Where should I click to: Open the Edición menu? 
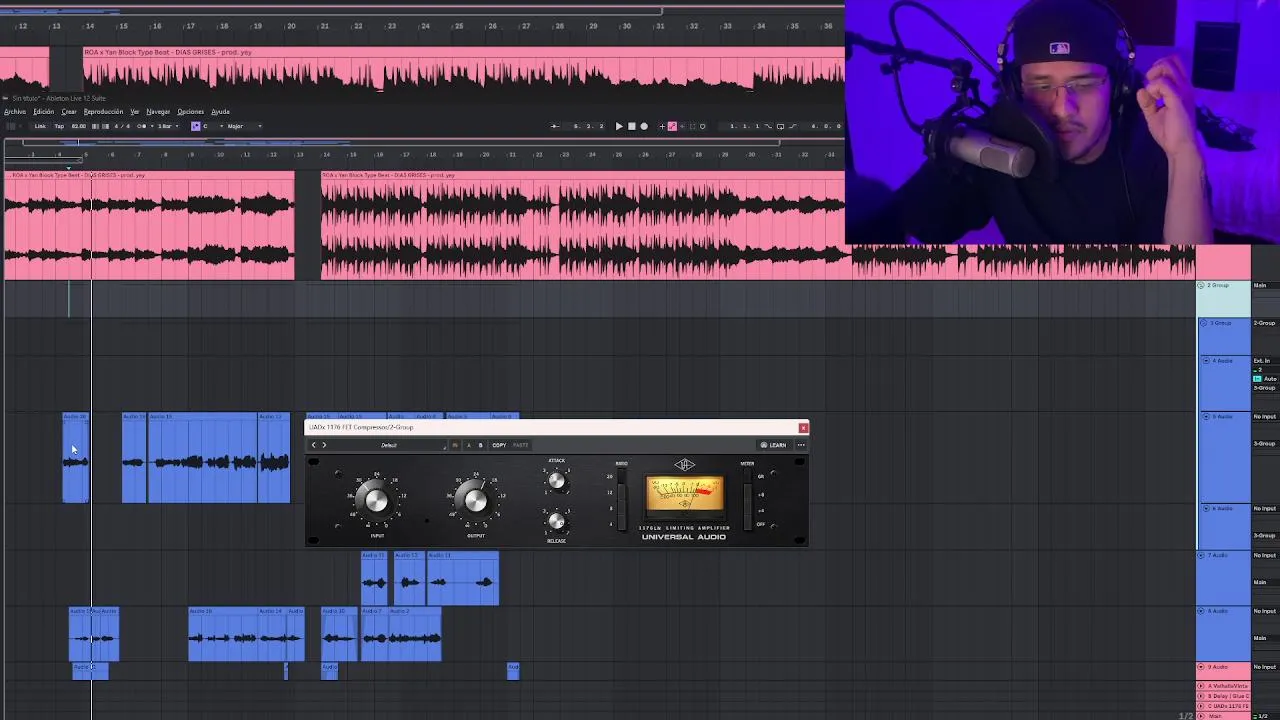click(x=43, y=111)
